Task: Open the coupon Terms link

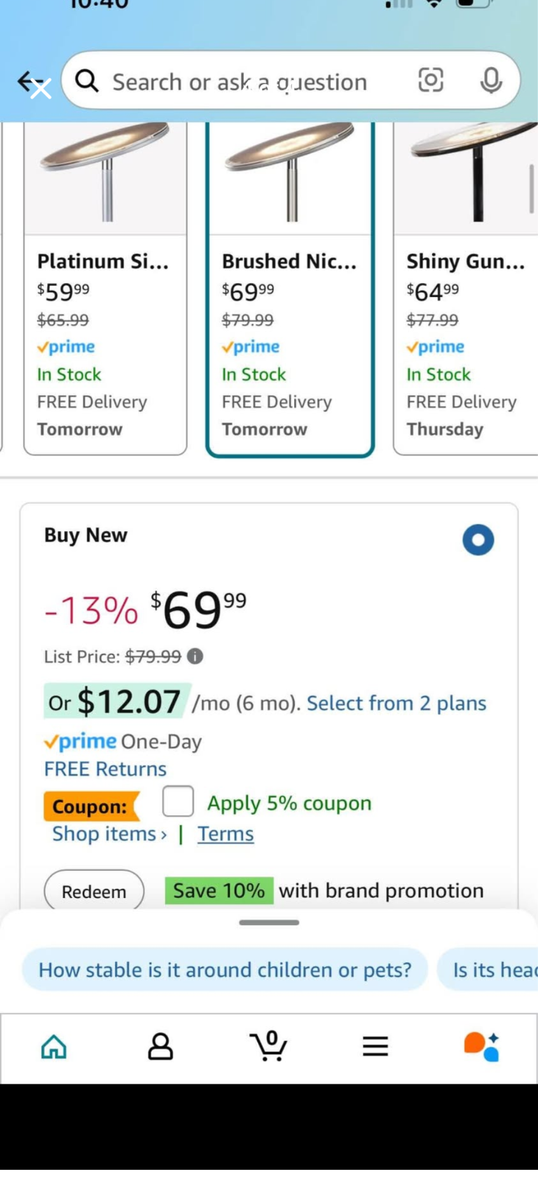Action: point(225,834)
